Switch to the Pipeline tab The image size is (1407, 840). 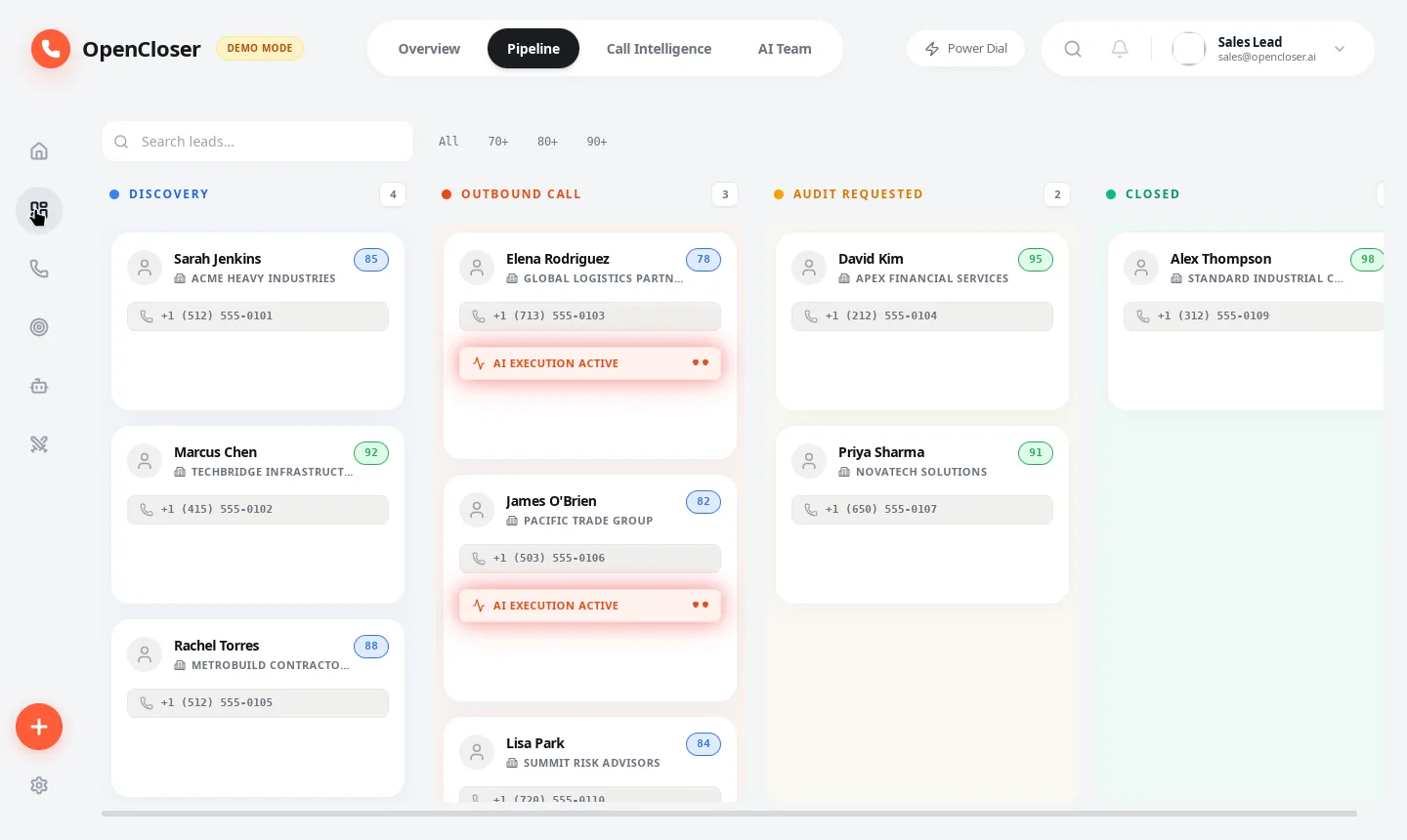pos(533,49)
